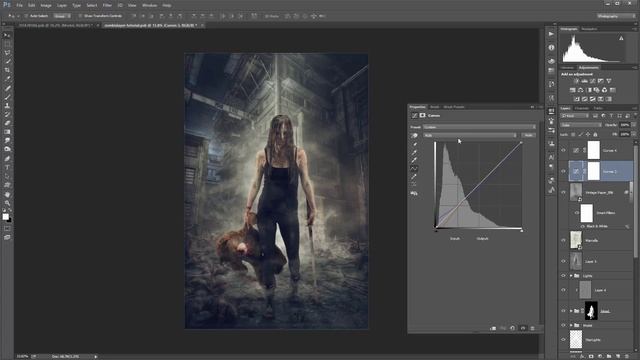The width and height of the screenshot is (640, 360).
Task: Reset Curves adjustment to defaults
Action: (x=513, y=328)
